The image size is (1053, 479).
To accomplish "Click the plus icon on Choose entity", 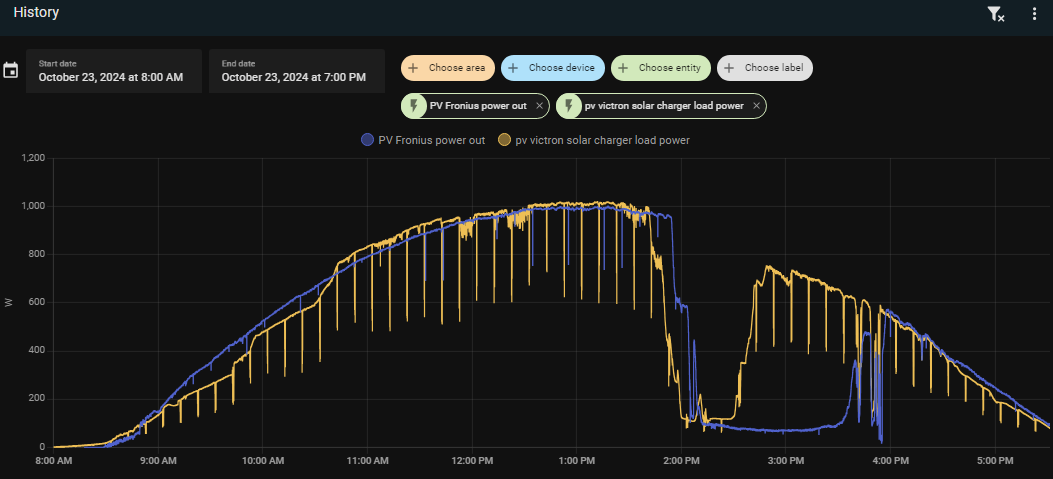I will (623, 68).
